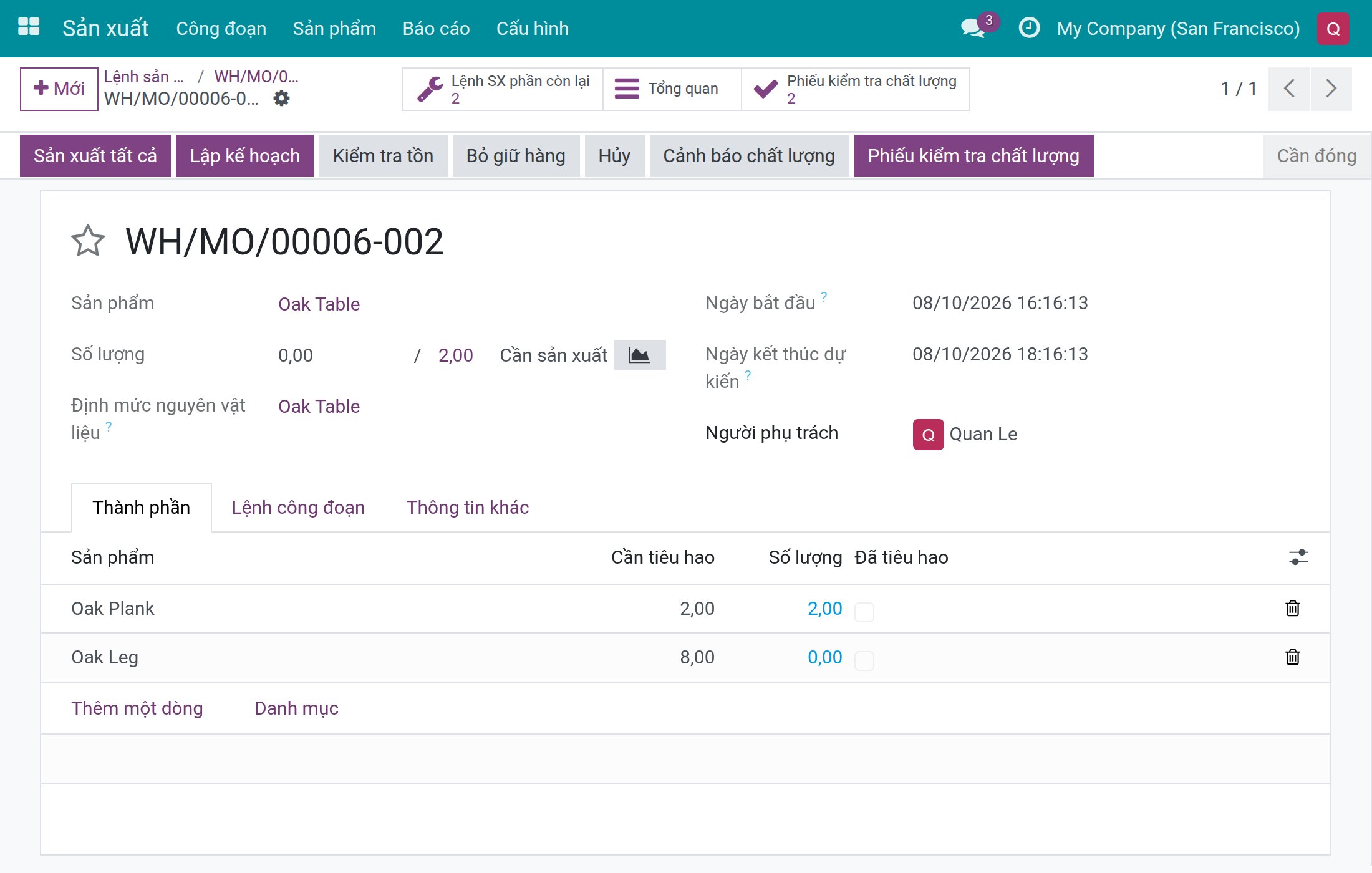1372x873 pixels.
Task: Tick consumed checkbox for Oak Leg
Action: 864,660
